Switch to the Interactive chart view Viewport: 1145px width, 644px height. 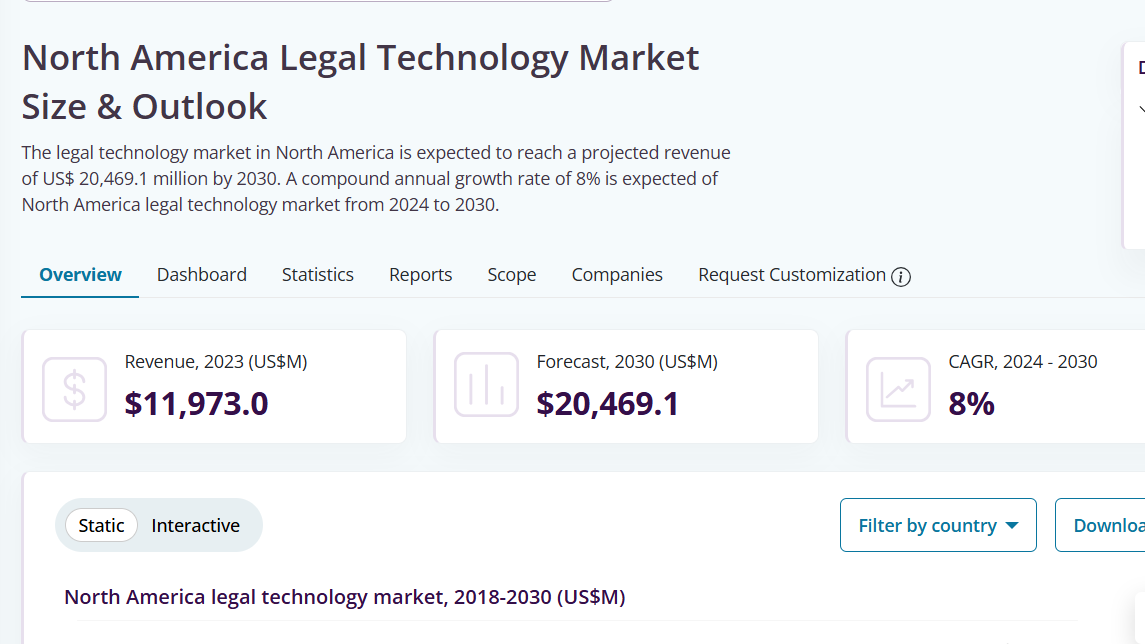195,525
